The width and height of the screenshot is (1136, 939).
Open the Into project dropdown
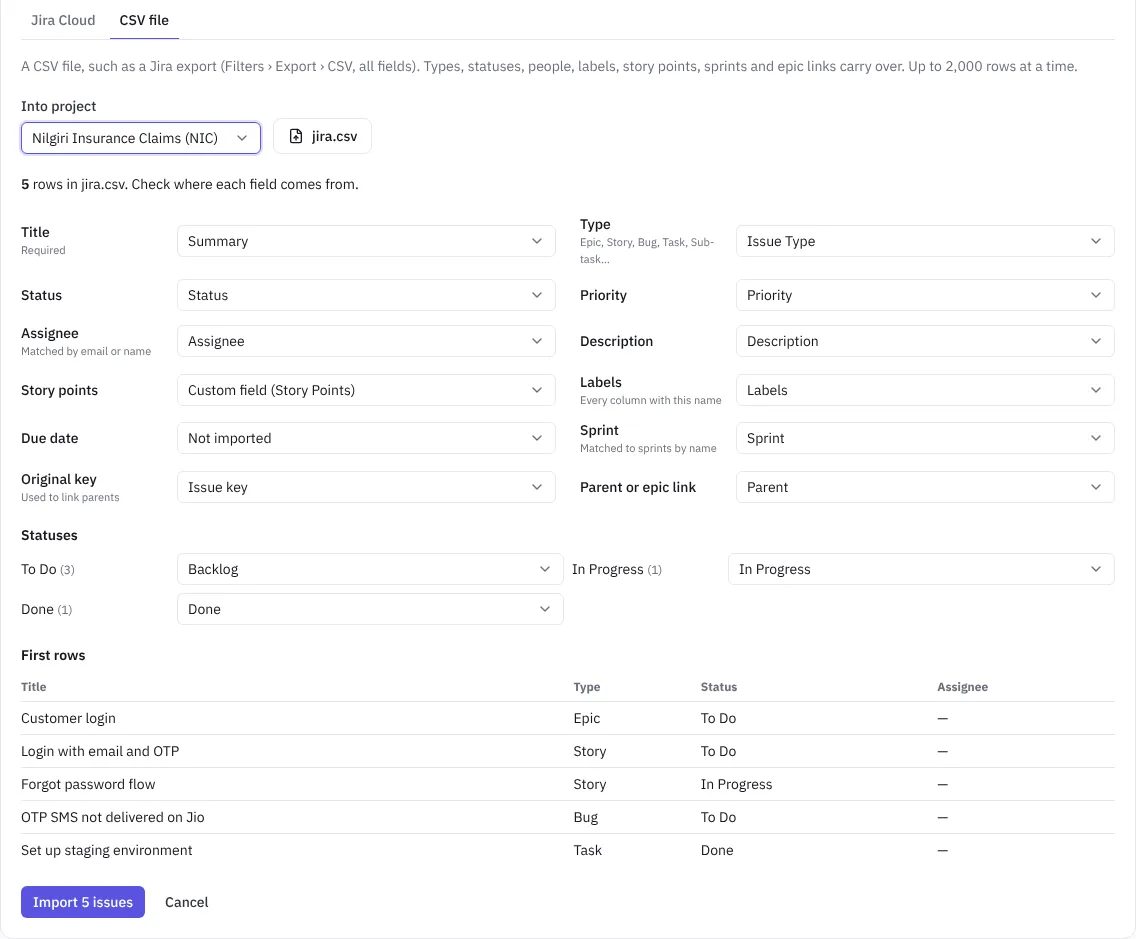click(141, 138)
